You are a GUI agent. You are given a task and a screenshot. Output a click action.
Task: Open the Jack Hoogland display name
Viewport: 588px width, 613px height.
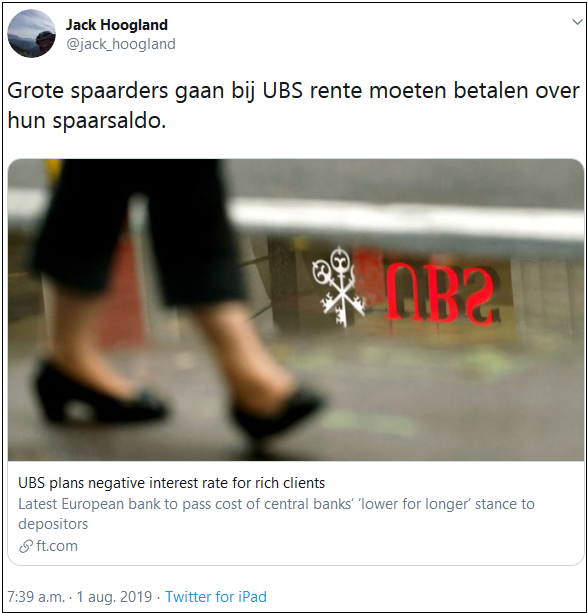(117, 25)
